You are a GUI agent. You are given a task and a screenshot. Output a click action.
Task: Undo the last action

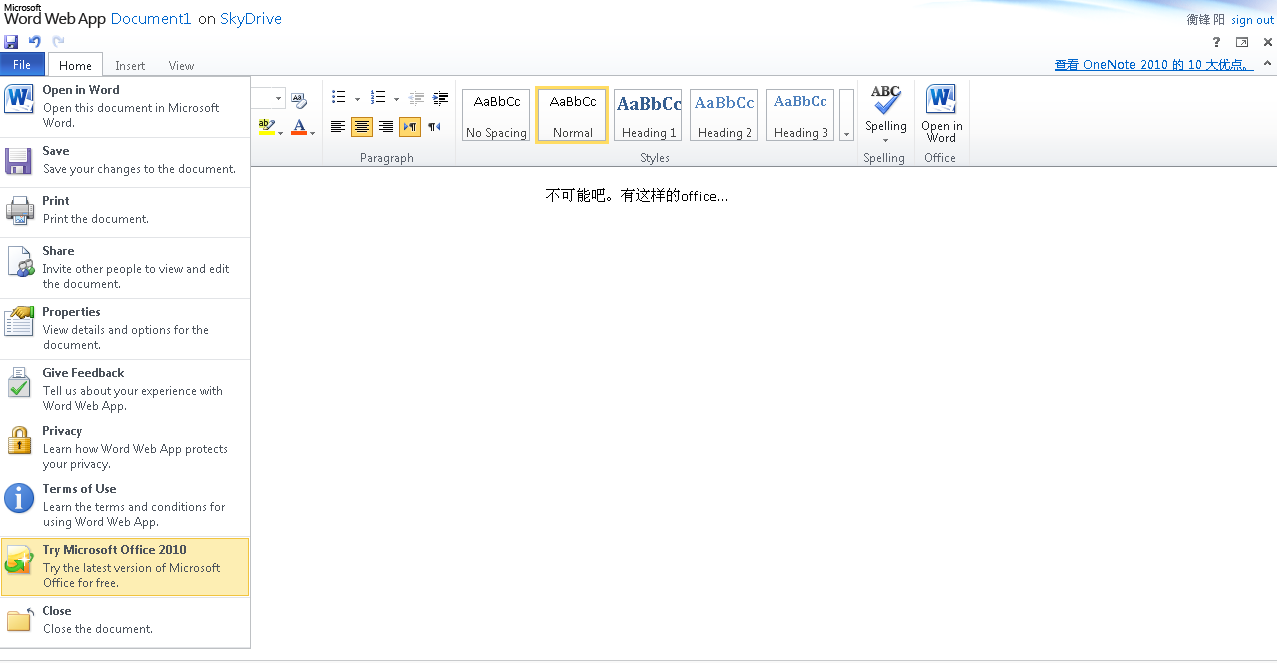(35, 42)
